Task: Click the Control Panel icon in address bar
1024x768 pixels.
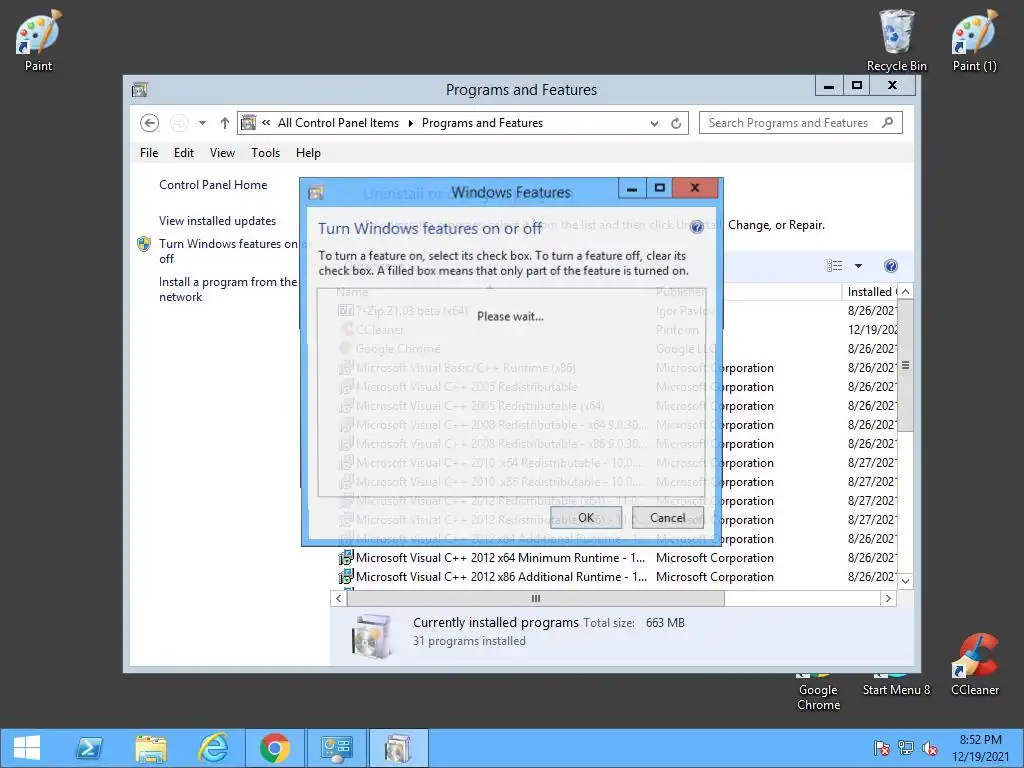Action: click(x=248, y=123)
